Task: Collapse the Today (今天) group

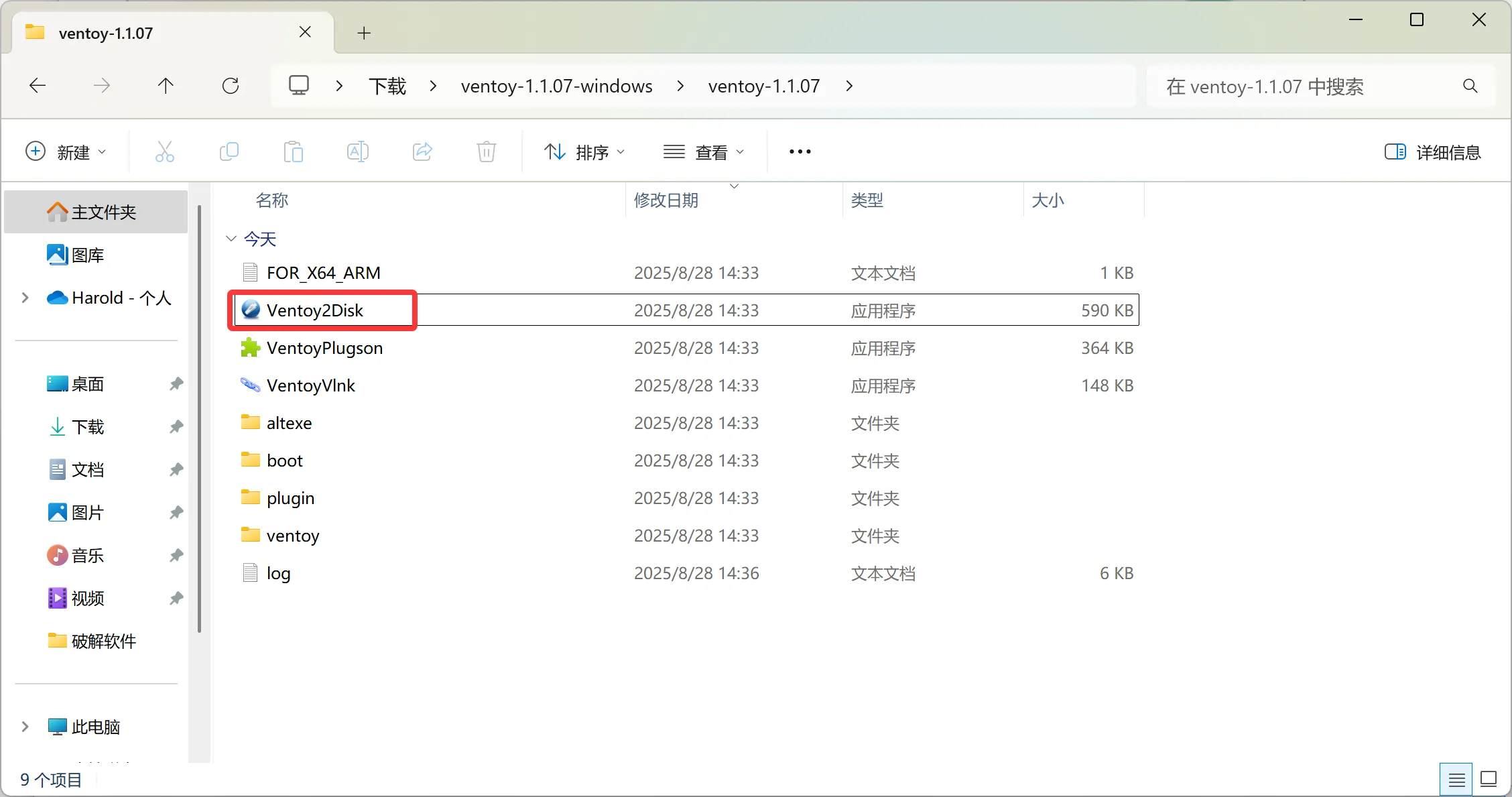Action: pos(231,239)
